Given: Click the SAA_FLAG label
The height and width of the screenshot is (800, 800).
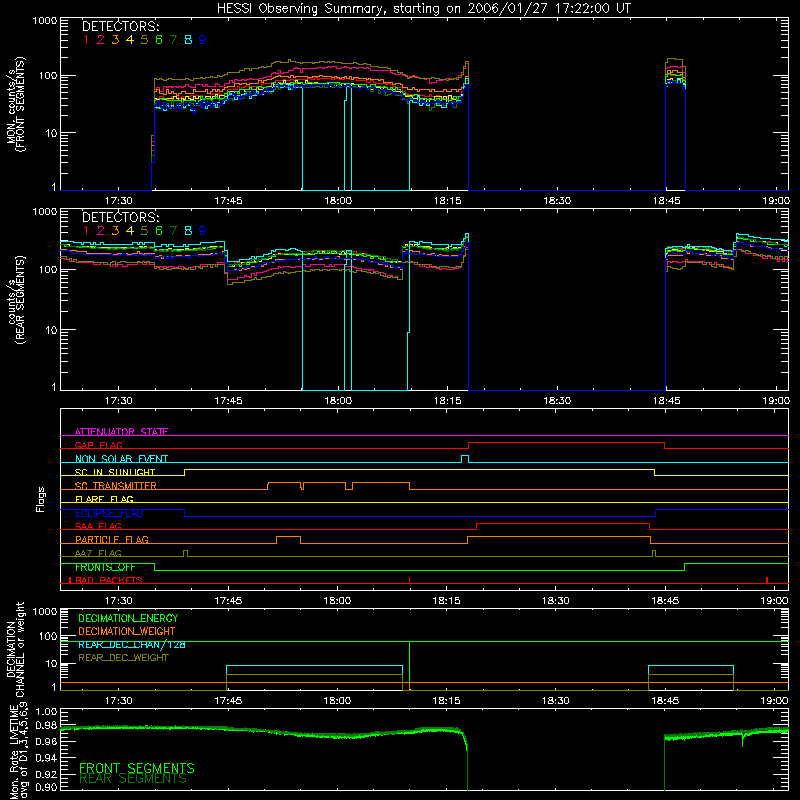Looking at the screenshot, I should 98,526.
